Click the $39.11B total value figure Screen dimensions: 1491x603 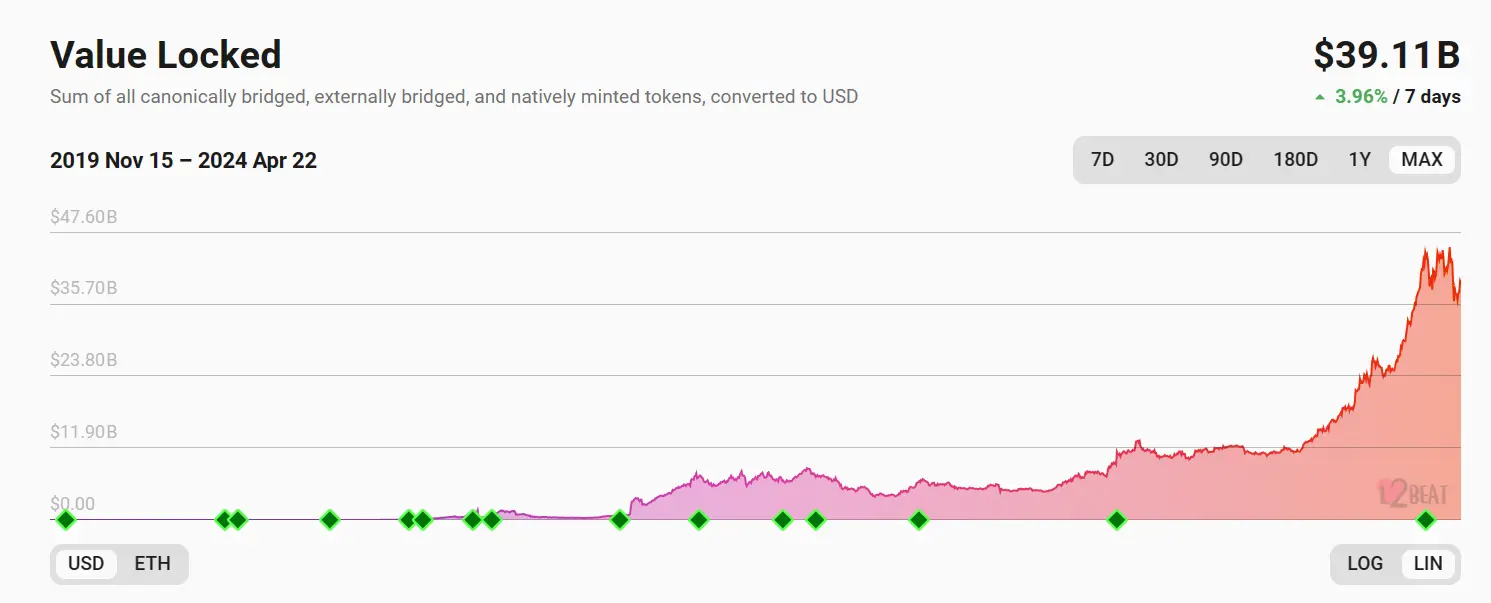[x=1386, y=56]
